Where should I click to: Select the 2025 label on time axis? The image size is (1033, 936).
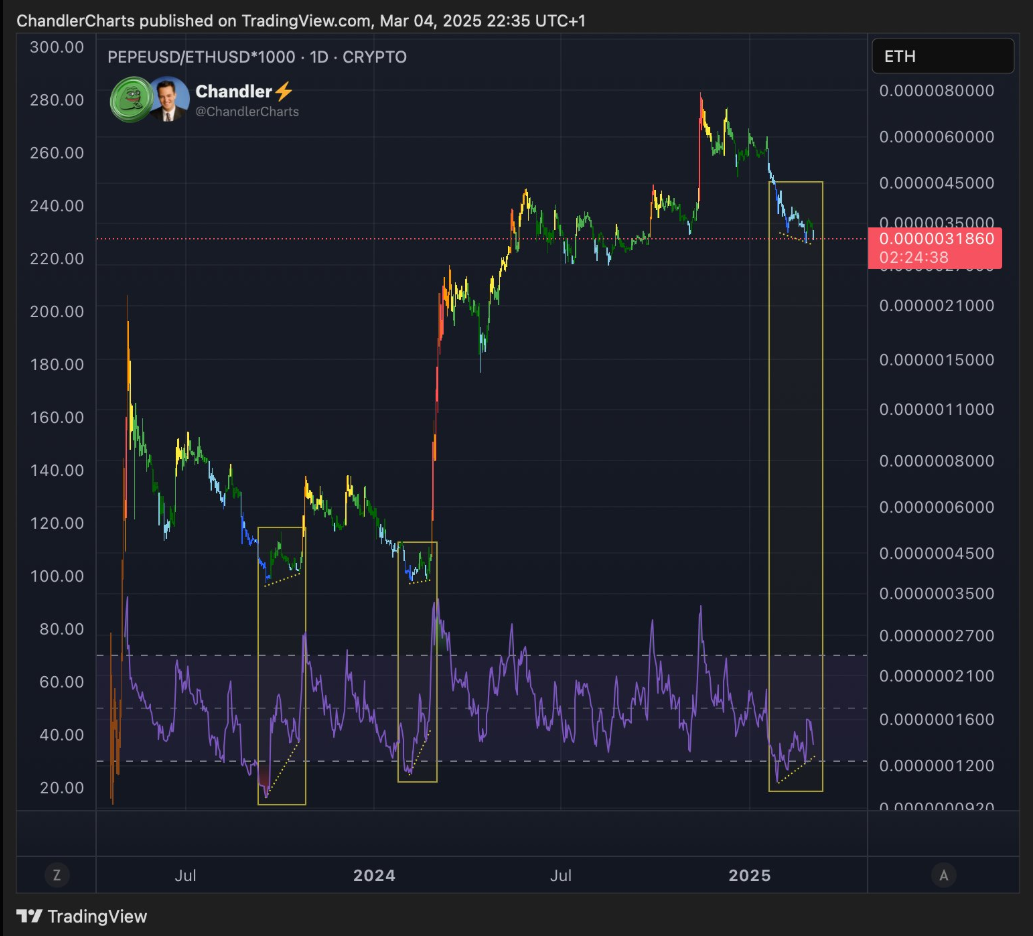pyautogui.click(x=749, y=876)
